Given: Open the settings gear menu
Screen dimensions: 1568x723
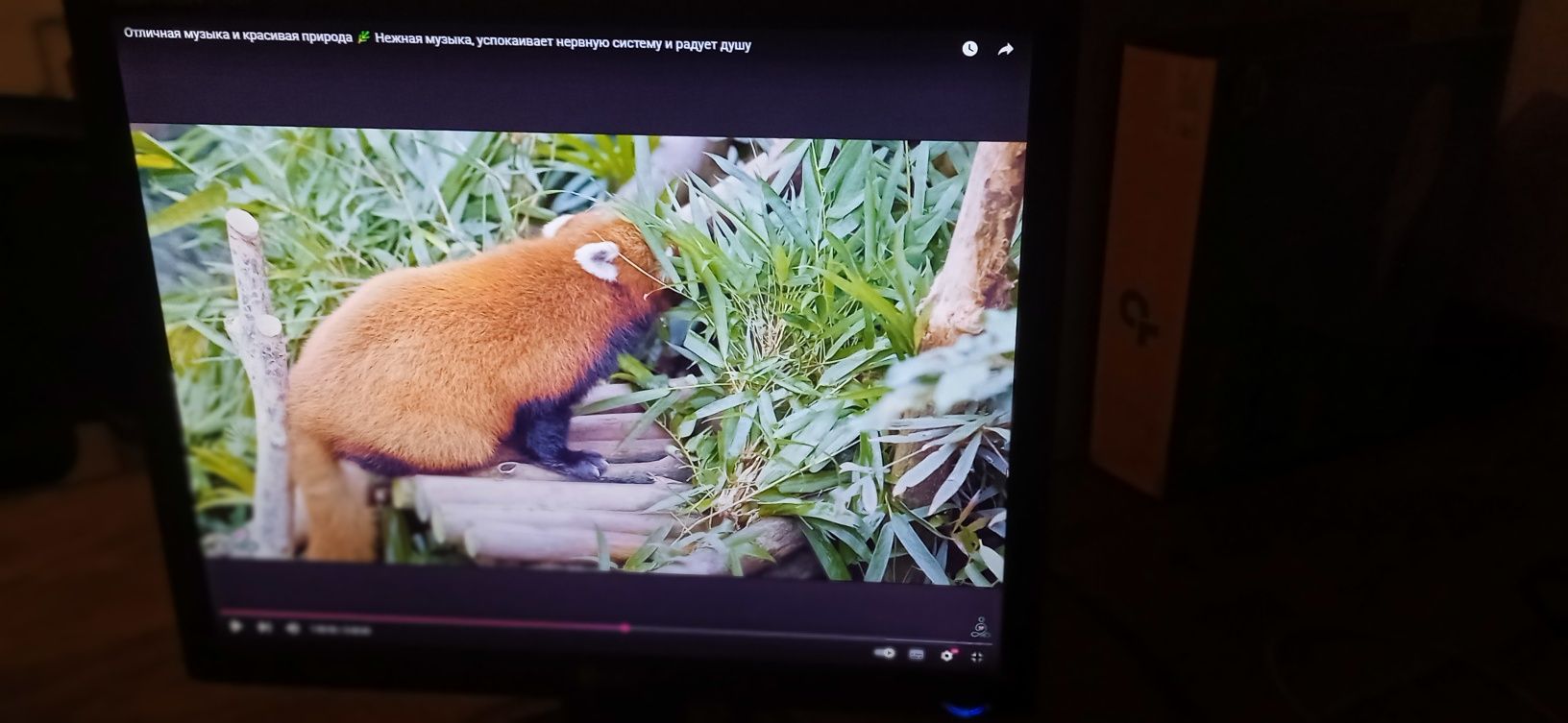Looking at the screenshot, I should coord(947,655).
